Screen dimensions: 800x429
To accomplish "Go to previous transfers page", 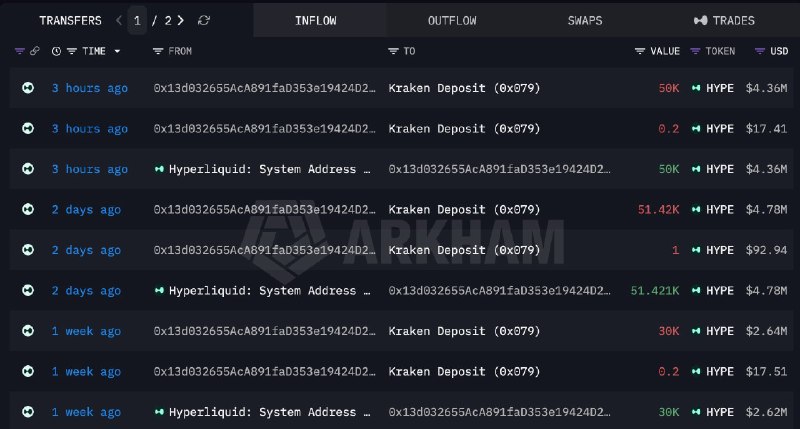I will [x=119, y=20].
